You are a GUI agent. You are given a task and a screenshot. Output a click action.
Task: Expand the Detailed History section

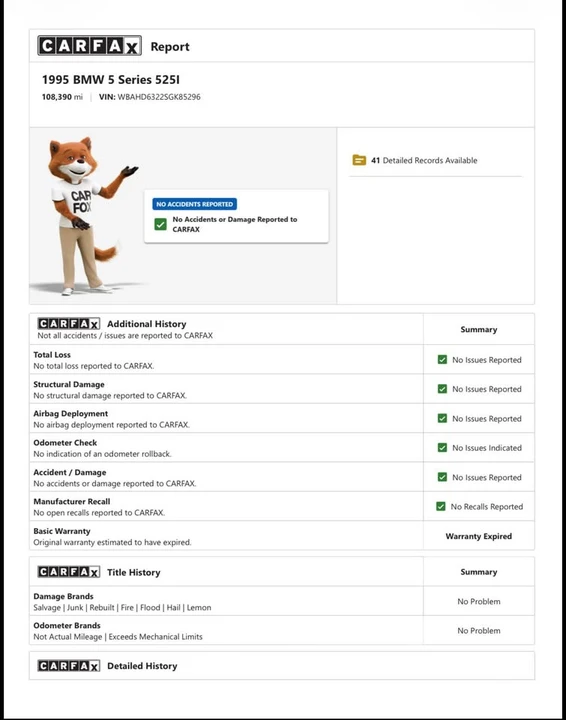(x=282, y=666)
